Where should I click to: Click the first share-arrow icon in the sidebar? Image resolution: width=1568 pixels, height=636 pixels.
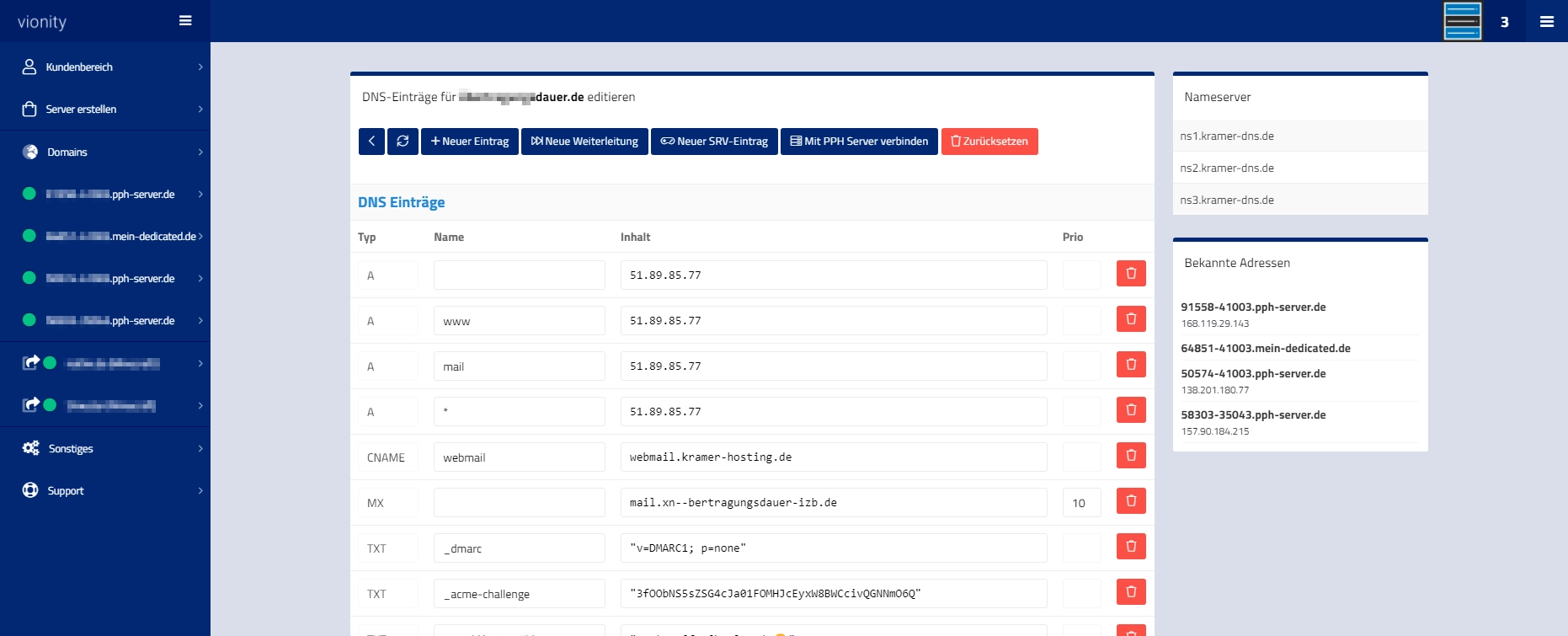coord(30,363)
